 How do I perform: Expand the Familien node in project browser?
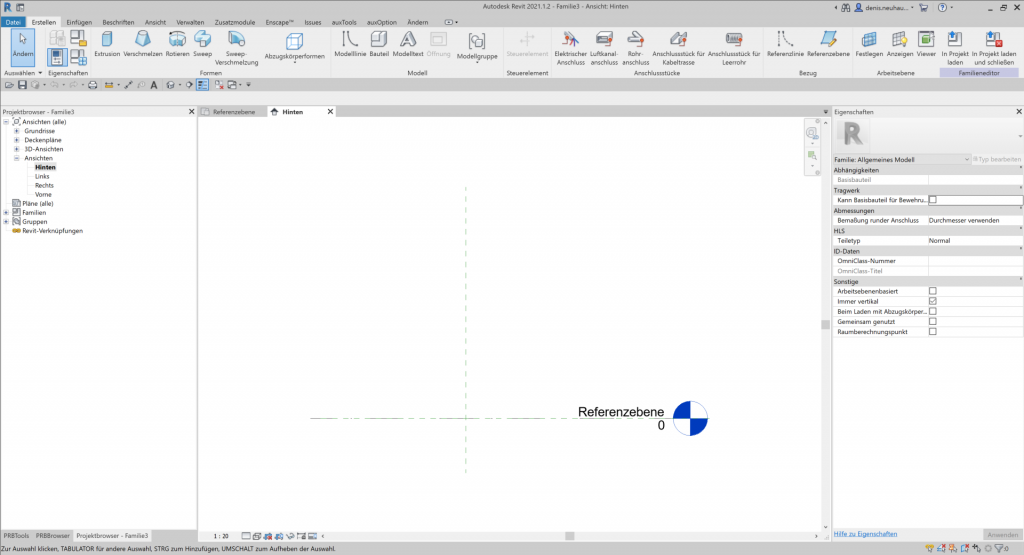pyautogui.click(x=7, y=212)
